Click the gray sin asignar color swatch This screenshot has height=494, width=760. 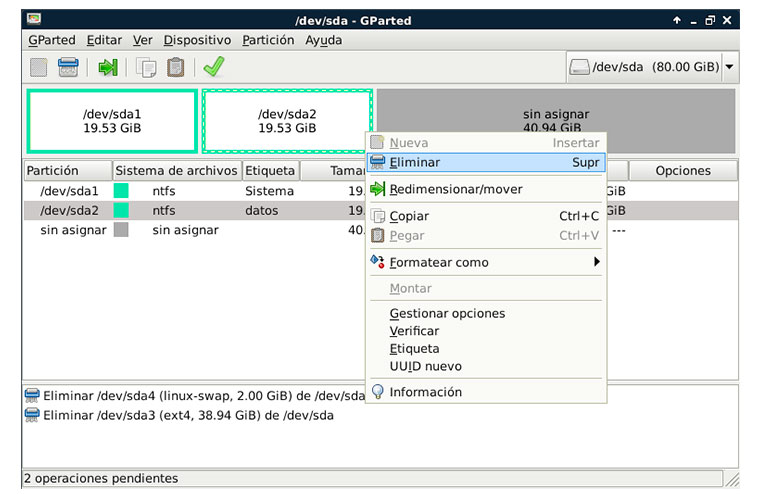pos(121,230)
